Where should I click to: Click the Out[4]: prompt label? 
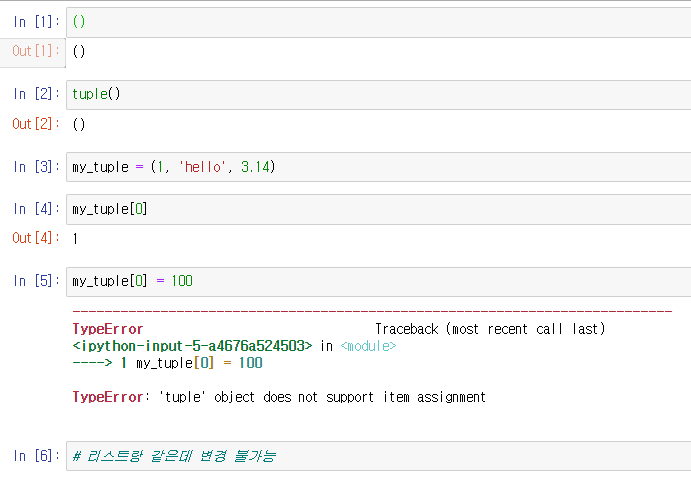coord(36,238)
